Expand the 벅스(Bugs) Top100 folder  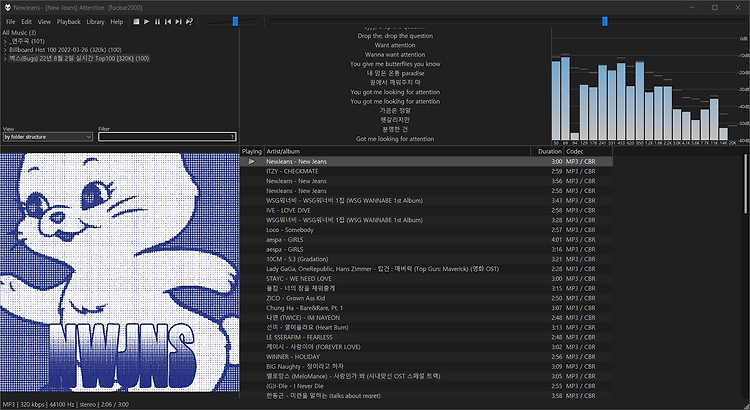(x=5, y=58)
